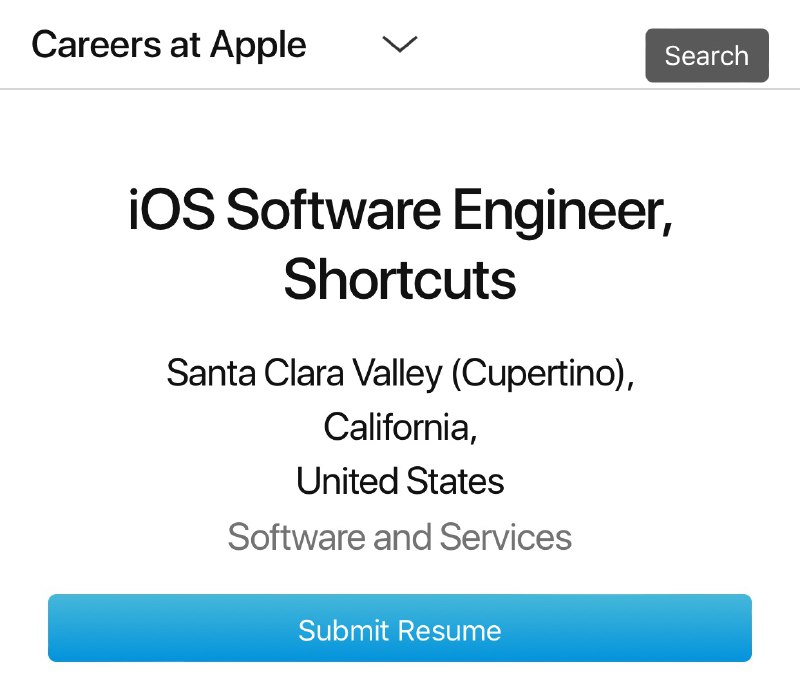Click the word Cupertino in the location
800x685 pixels.
[538, 374]
